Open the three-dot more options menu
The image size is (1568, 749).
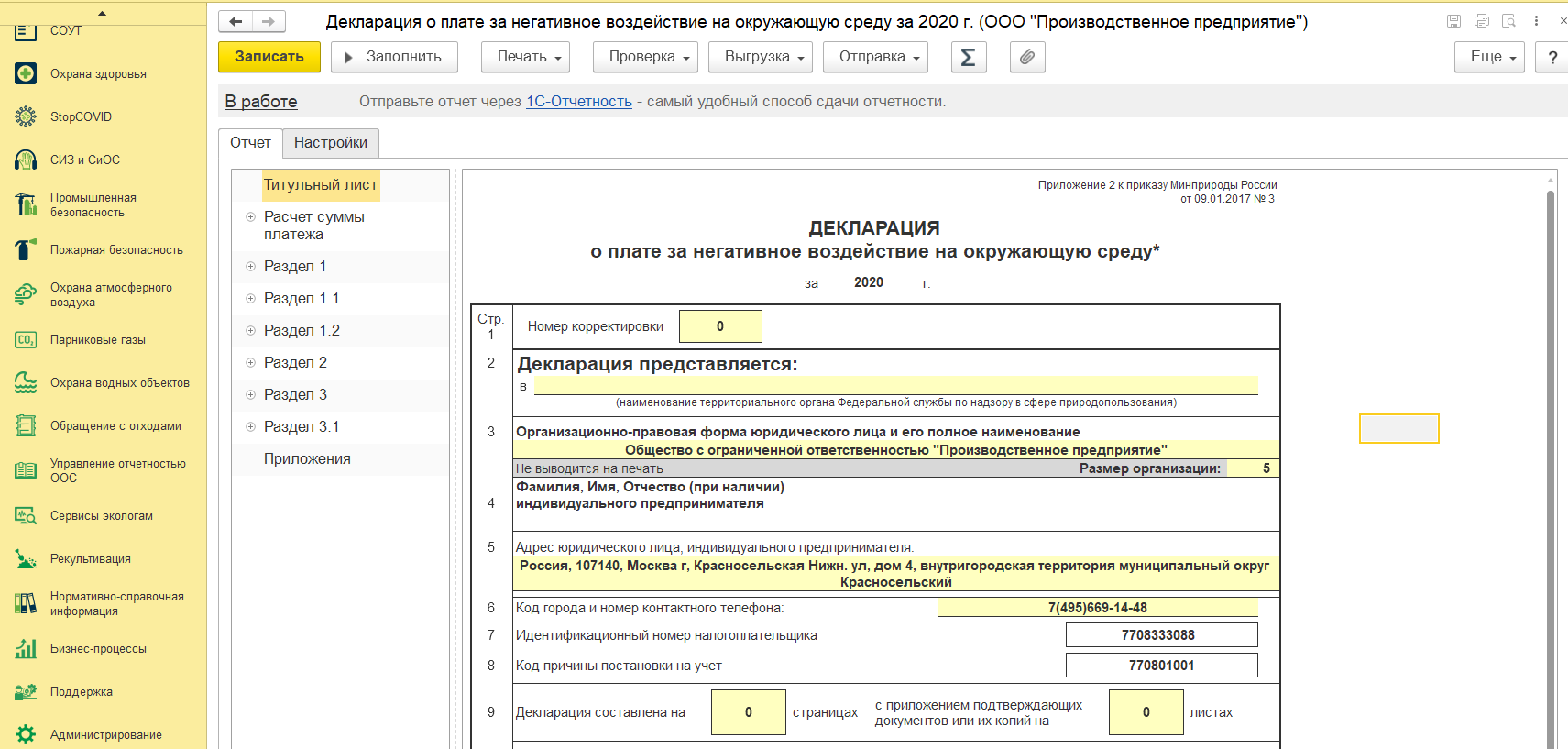pos(1536,21)
